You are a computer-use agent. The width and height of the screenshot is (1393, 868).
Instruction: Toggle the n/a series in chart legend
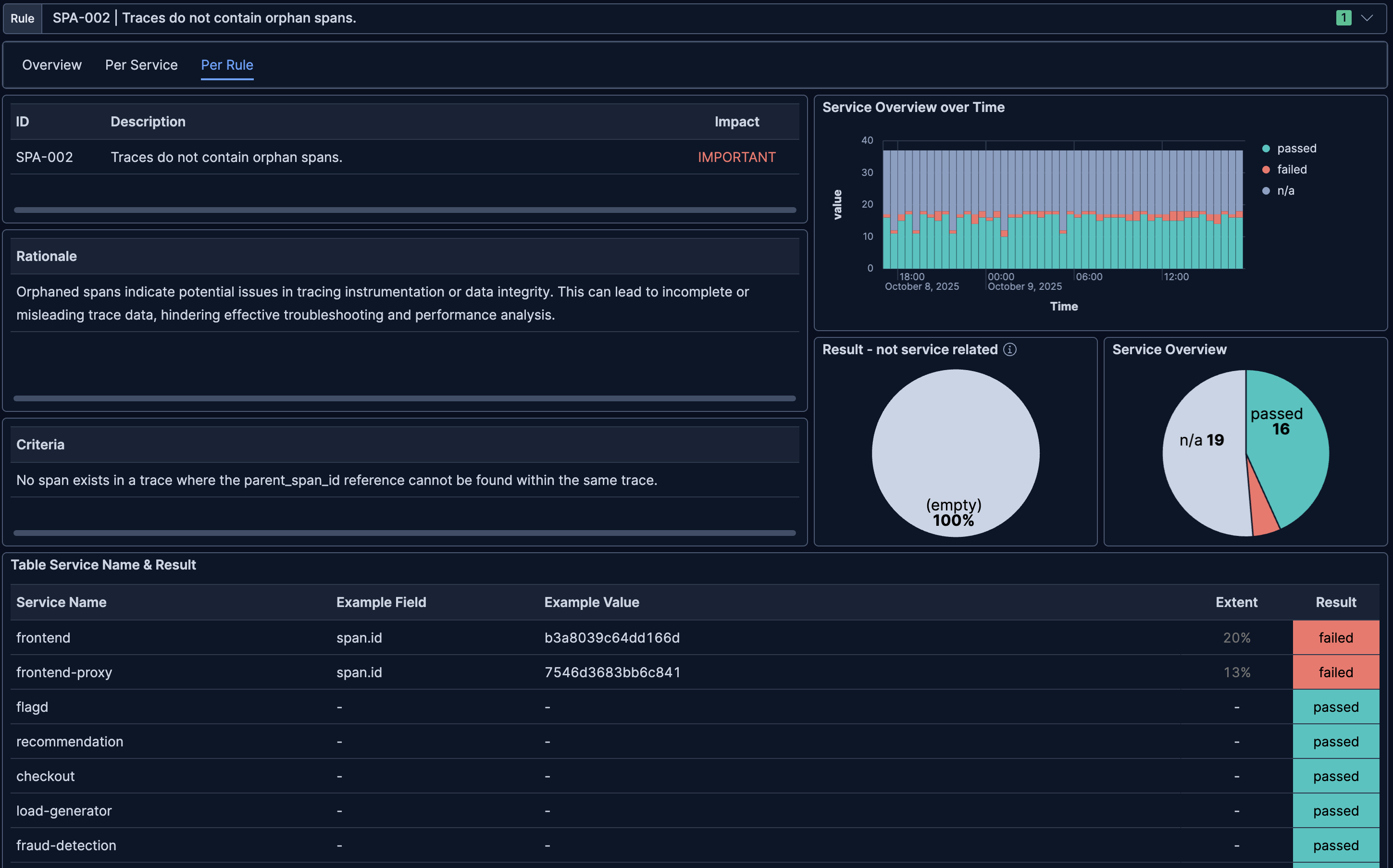[1278, 191]
